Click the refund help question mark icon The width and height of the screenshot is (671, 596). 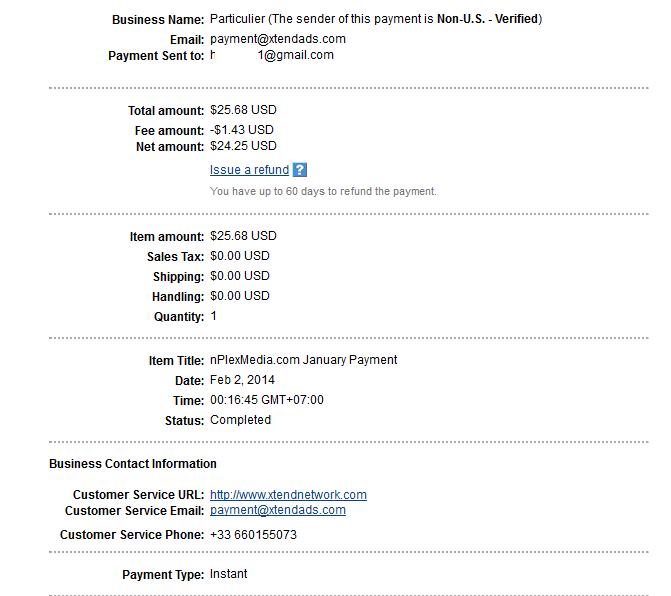tap(300, 170)
